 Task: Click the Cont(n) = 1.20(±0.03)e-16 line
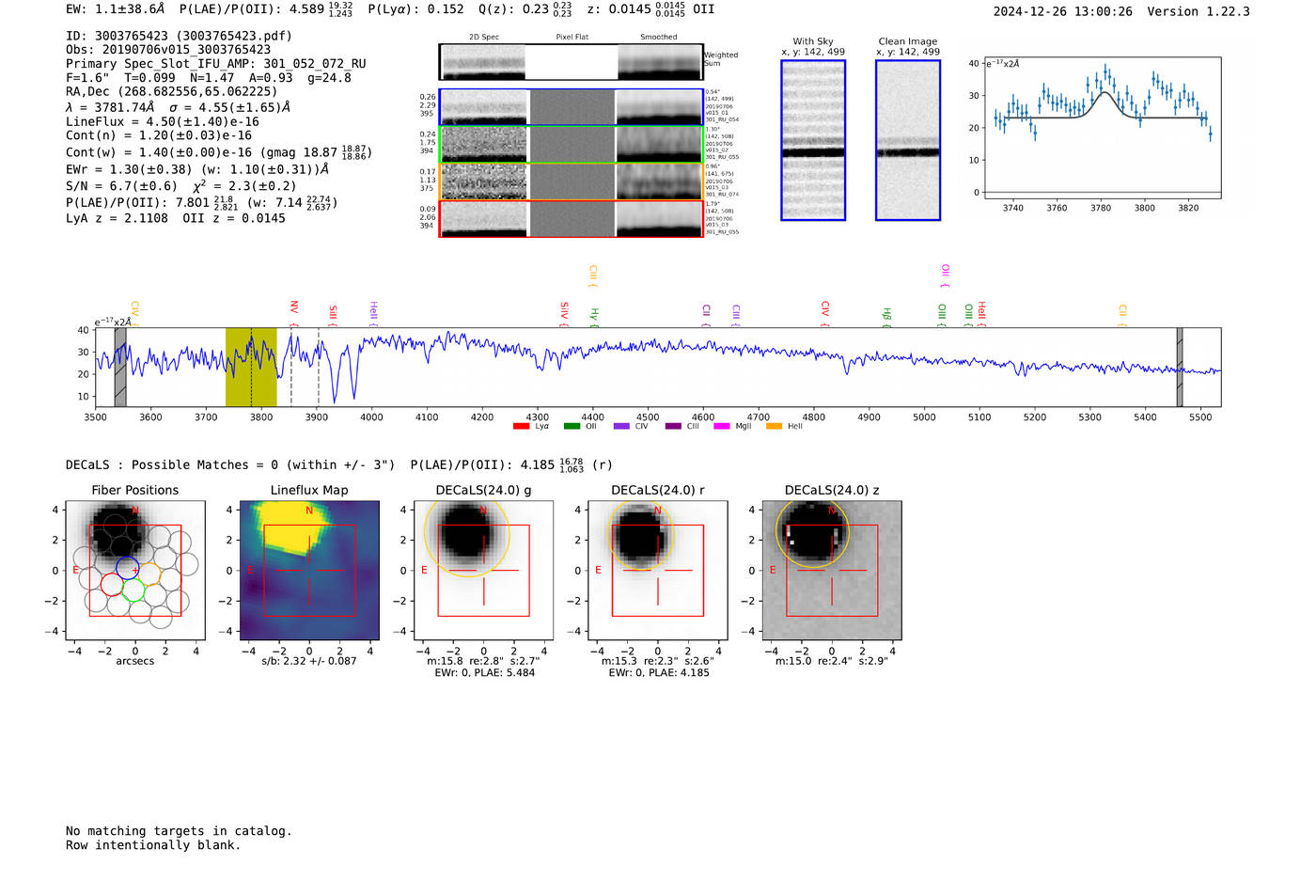coord(159,135)
